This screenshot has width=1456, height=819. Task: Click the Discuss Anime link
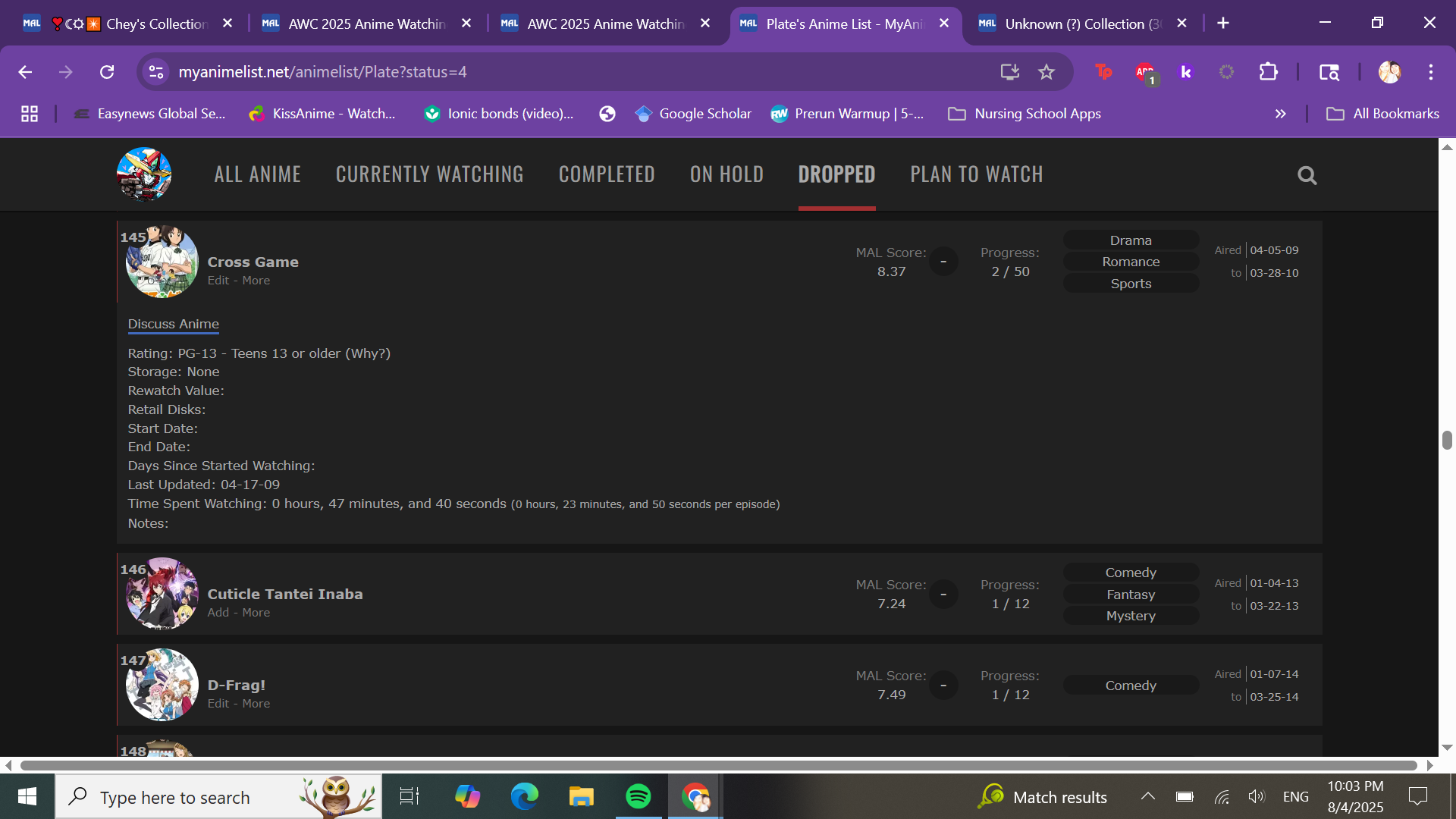click(x=173, y=324)
